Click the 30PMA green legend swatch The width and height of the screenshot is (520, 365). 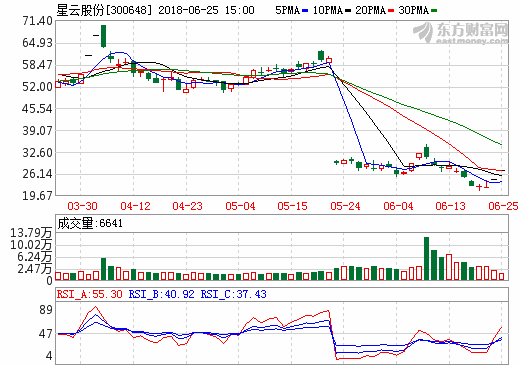tap(434, 11)
